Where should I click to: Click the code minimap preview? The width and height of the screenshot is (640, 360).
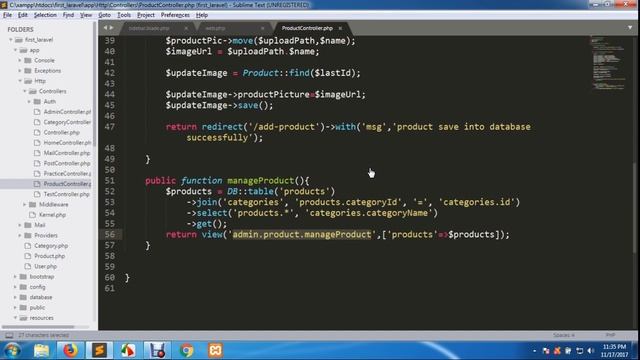point(608,63)
